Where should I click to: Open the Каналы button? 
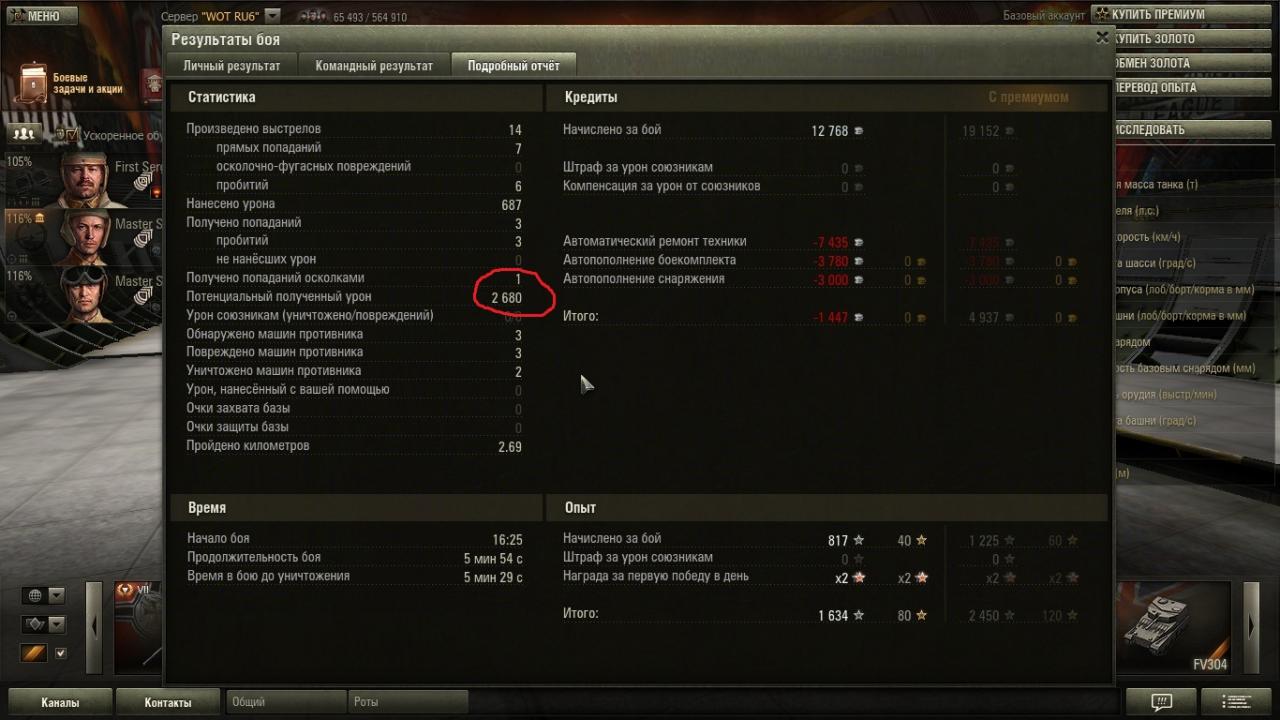pos(60,702)
